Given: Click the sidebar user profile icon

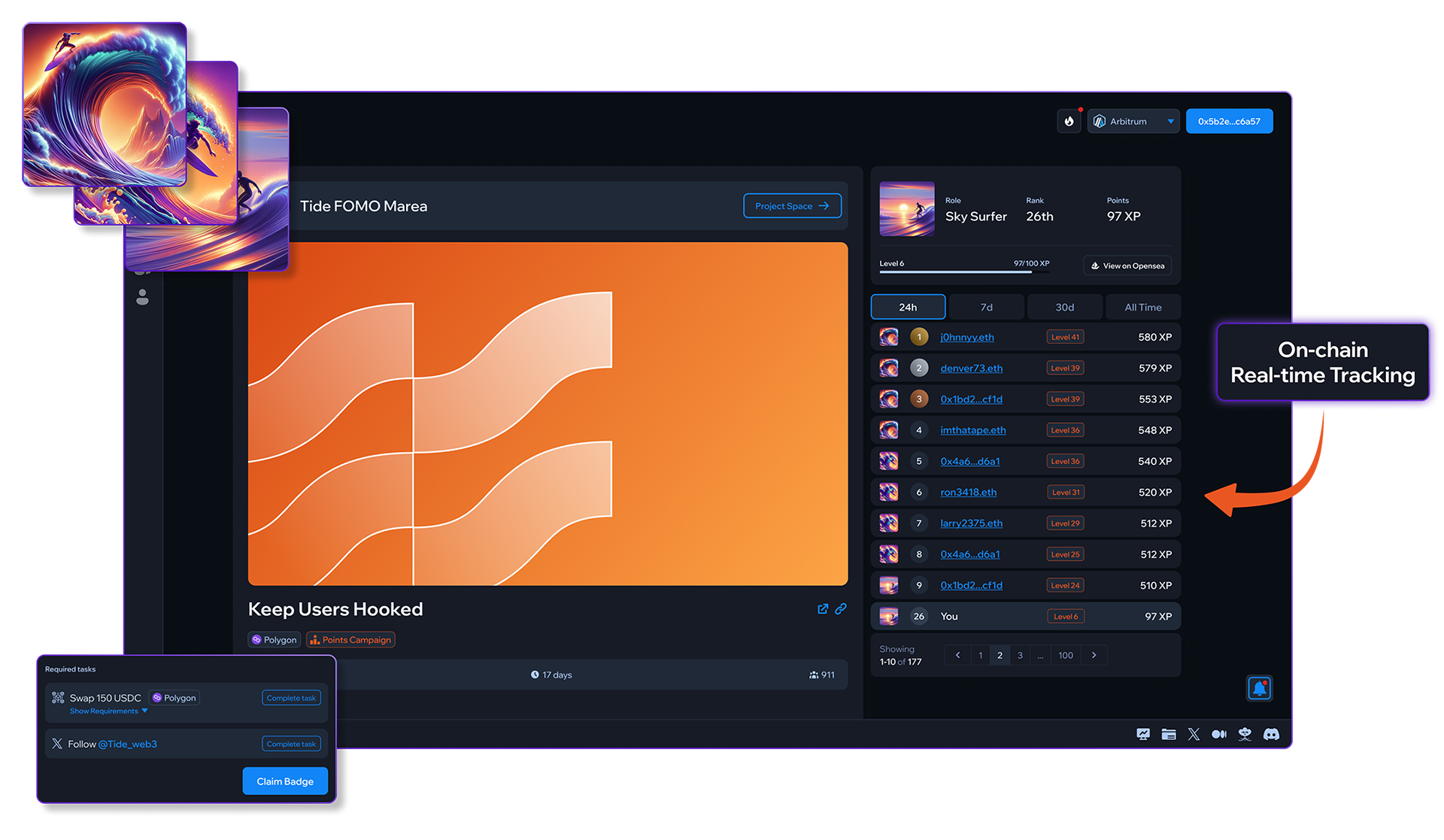Looking at the screenshot, I should click(142, 297).
